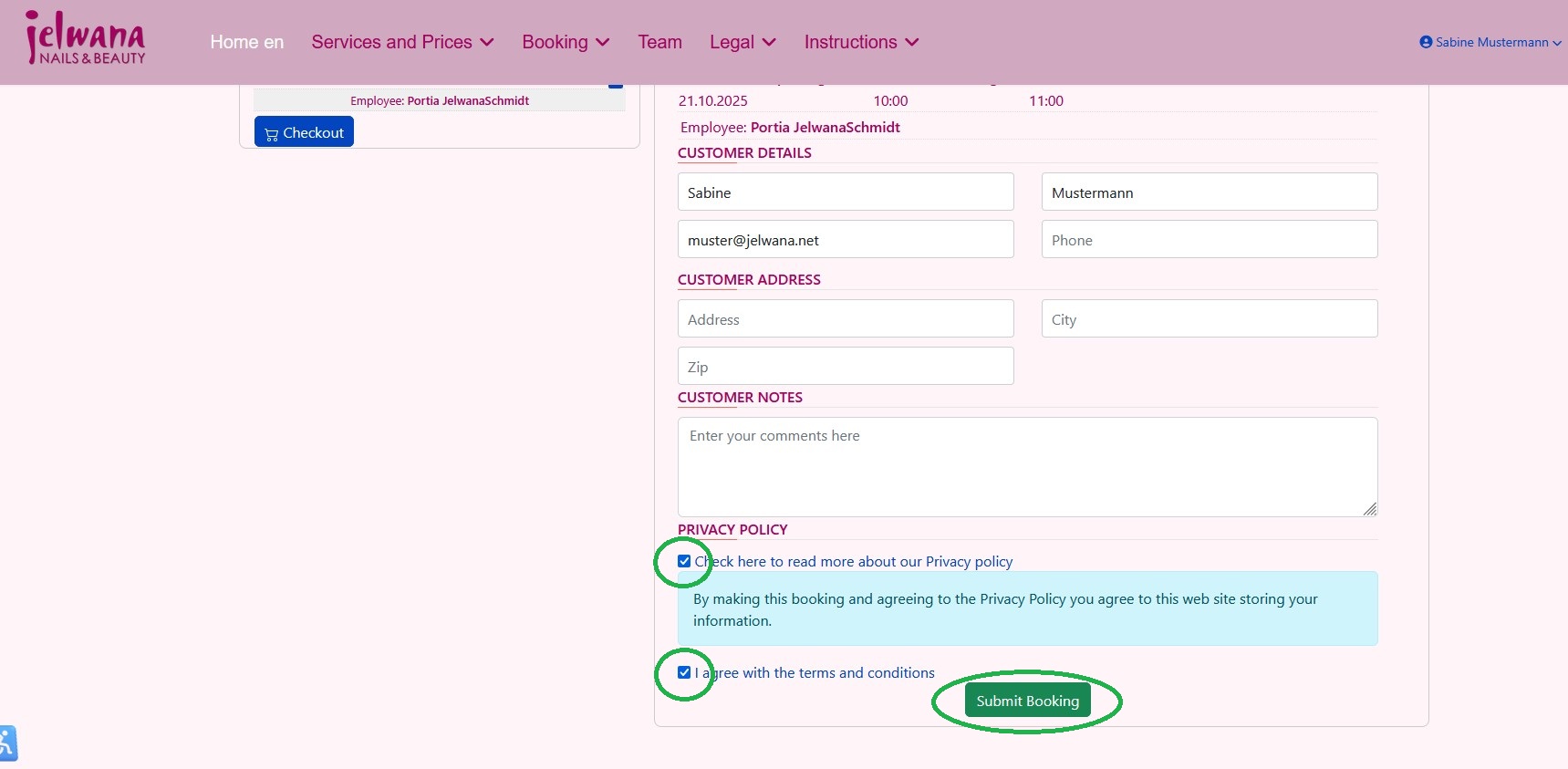Select the City input field
Viewport: 1568px width, 769px height.
[1209, 319]
